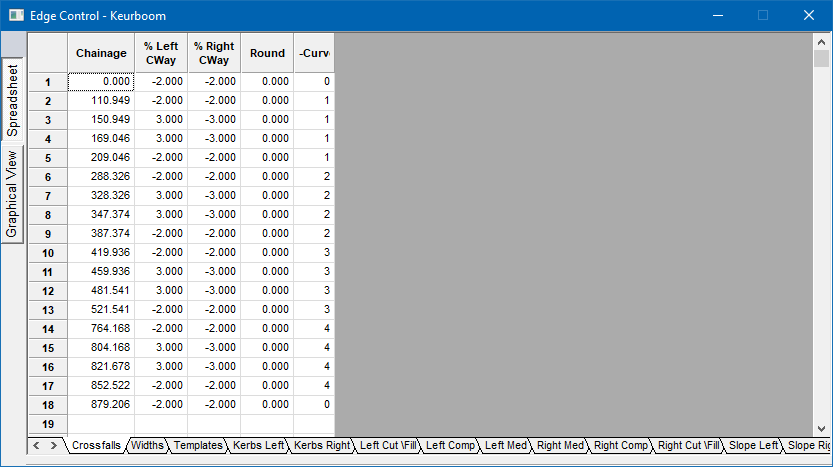833x467 pixels.
Task: Click the sheet tabs scroll-right arrow
Action: click(x=53, y=445)
